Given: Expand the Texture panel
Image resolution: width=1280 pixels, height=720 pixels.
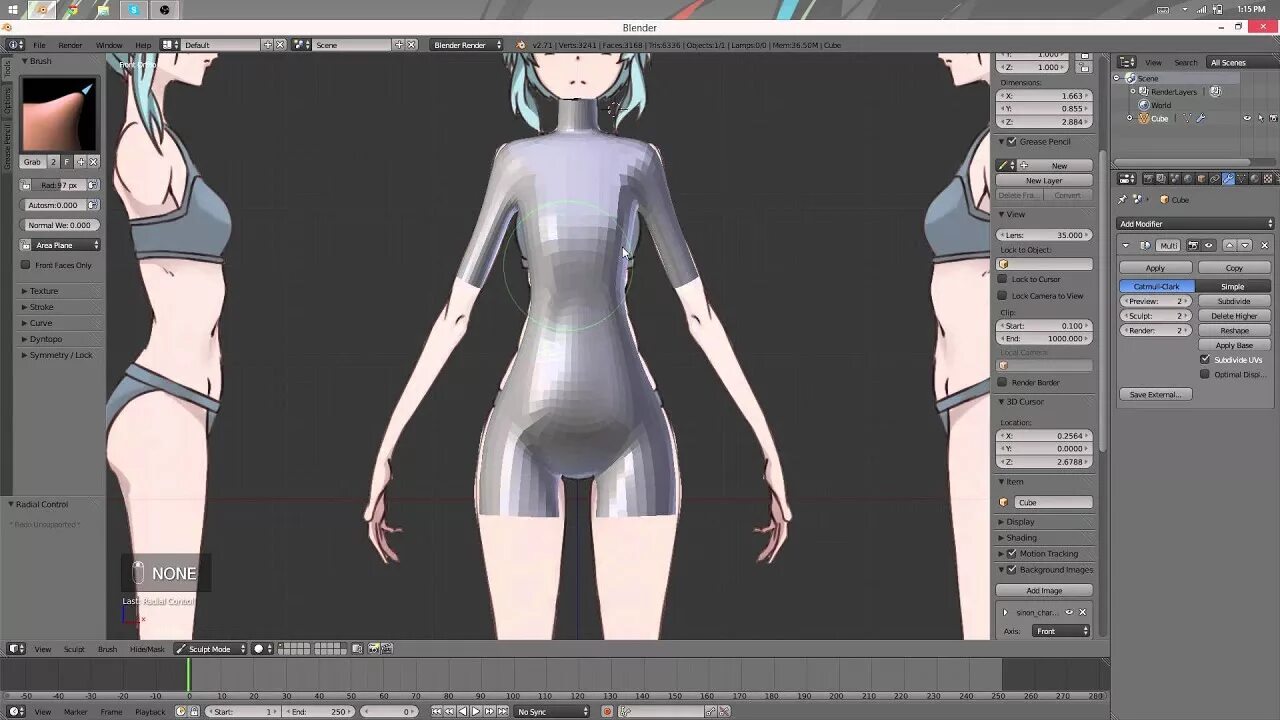Looking at the screenshot, I should 44,291.
